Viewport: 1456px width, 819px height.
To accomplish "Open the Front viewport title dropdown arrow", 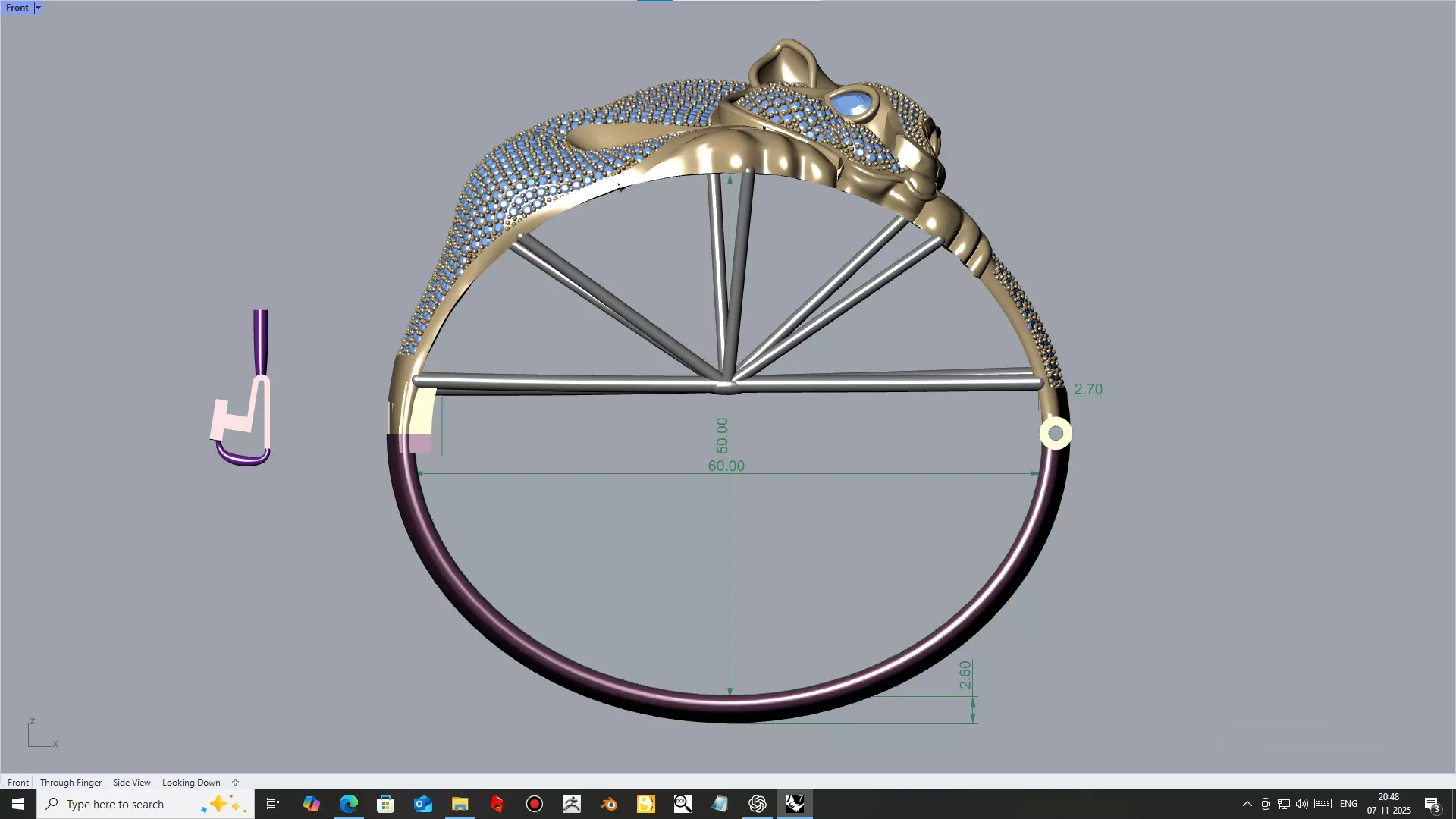I will 38,8.
